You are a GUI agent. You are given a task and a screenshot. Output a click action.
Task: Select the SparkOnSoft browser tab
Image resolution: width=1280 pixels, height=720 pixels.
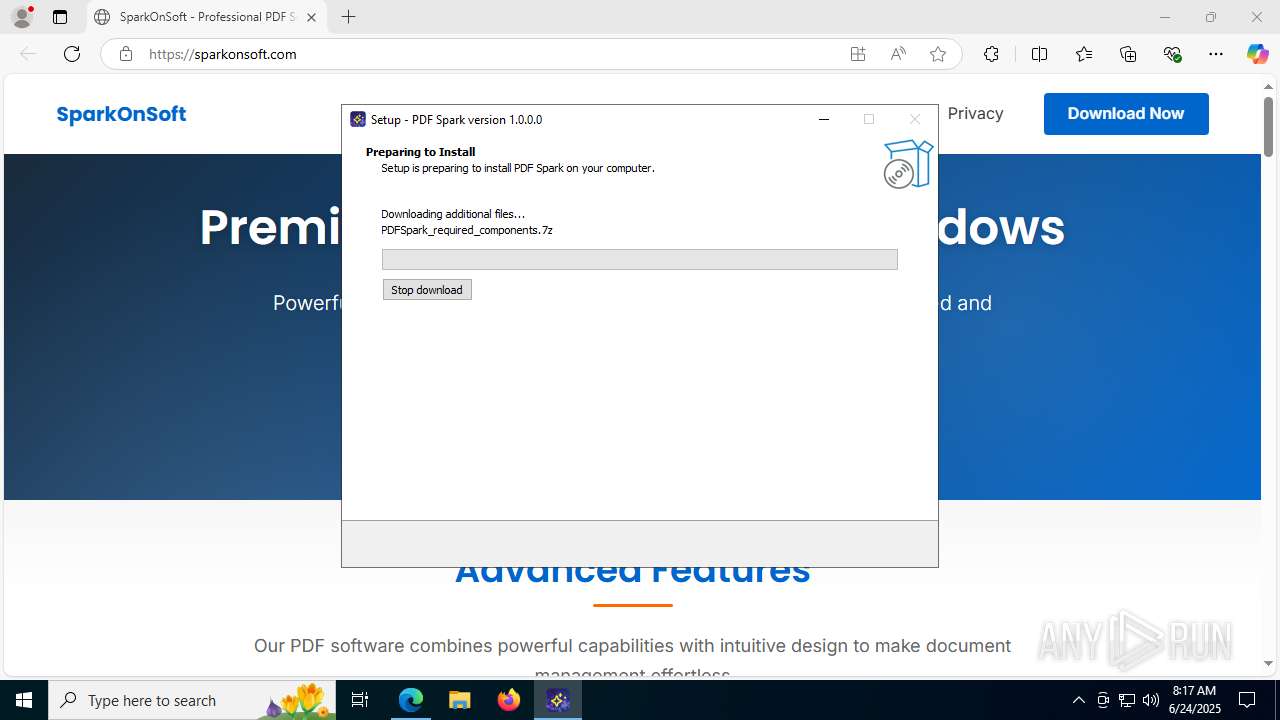point(205,17)
